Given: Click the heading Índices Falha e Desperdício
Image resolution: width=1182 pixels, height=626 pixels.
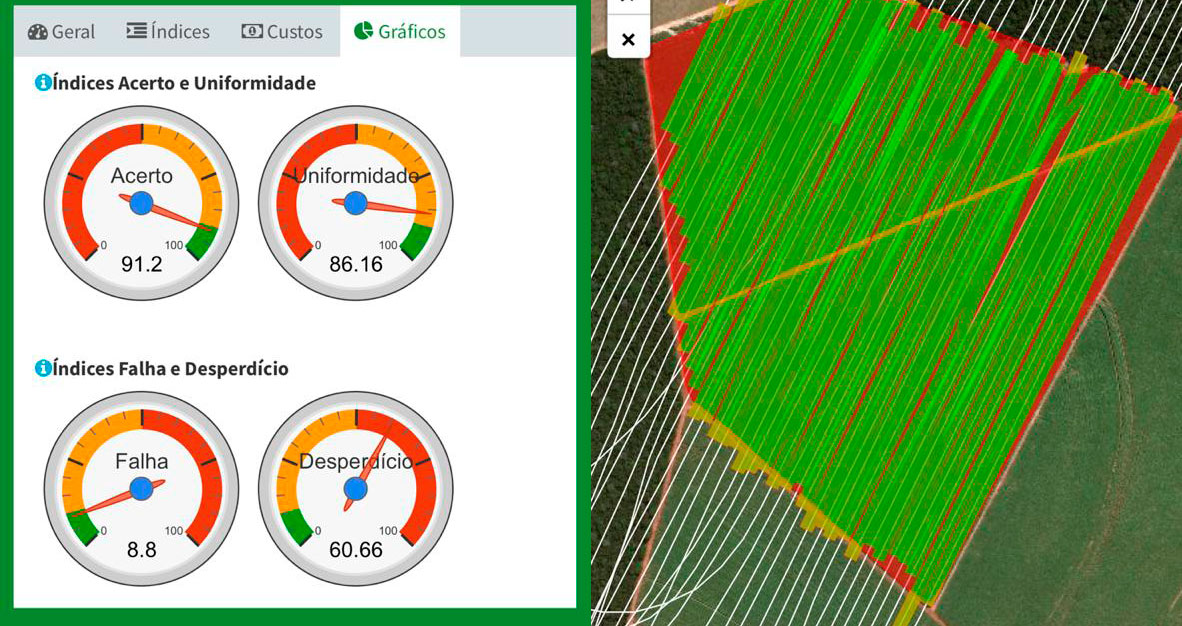Looking at the screenshot, I should point(170,369).
